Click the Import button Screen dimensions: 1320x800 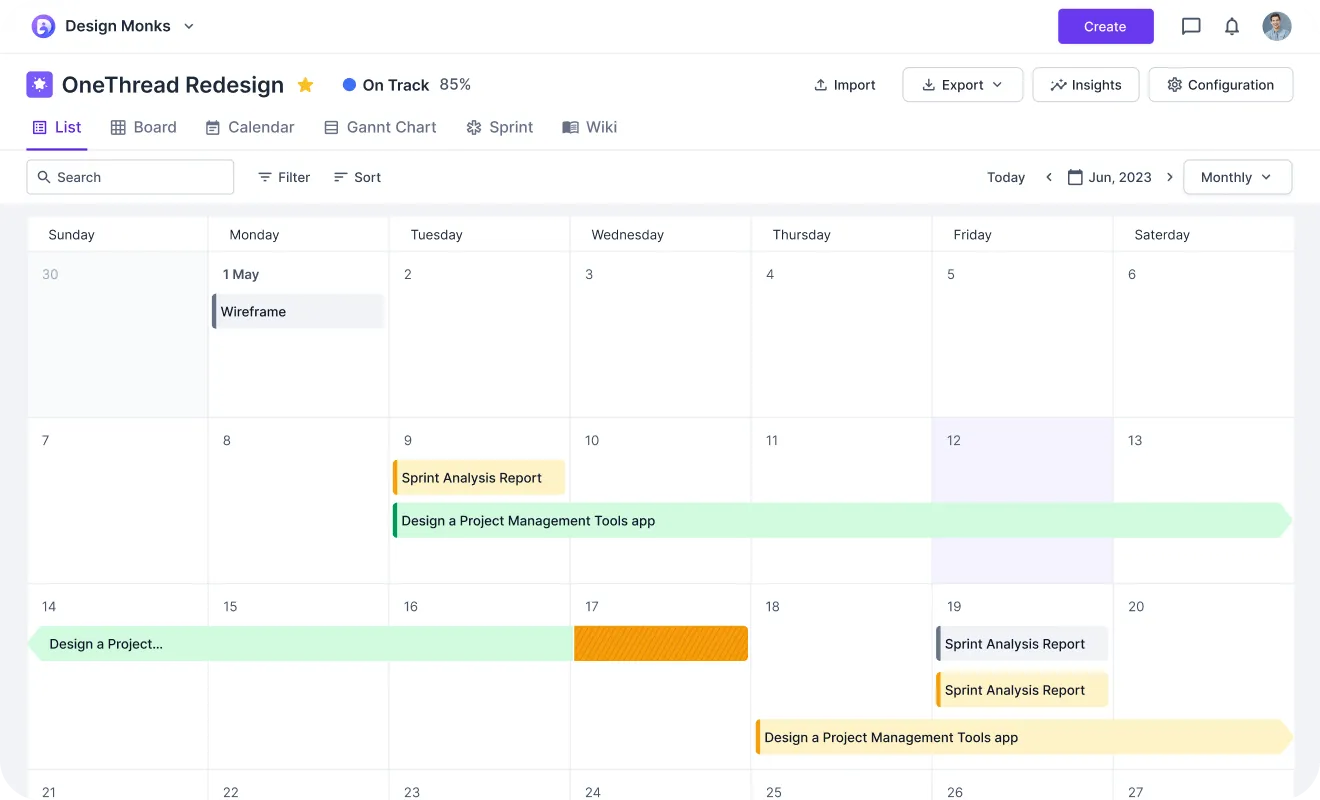tap(845, 85)
